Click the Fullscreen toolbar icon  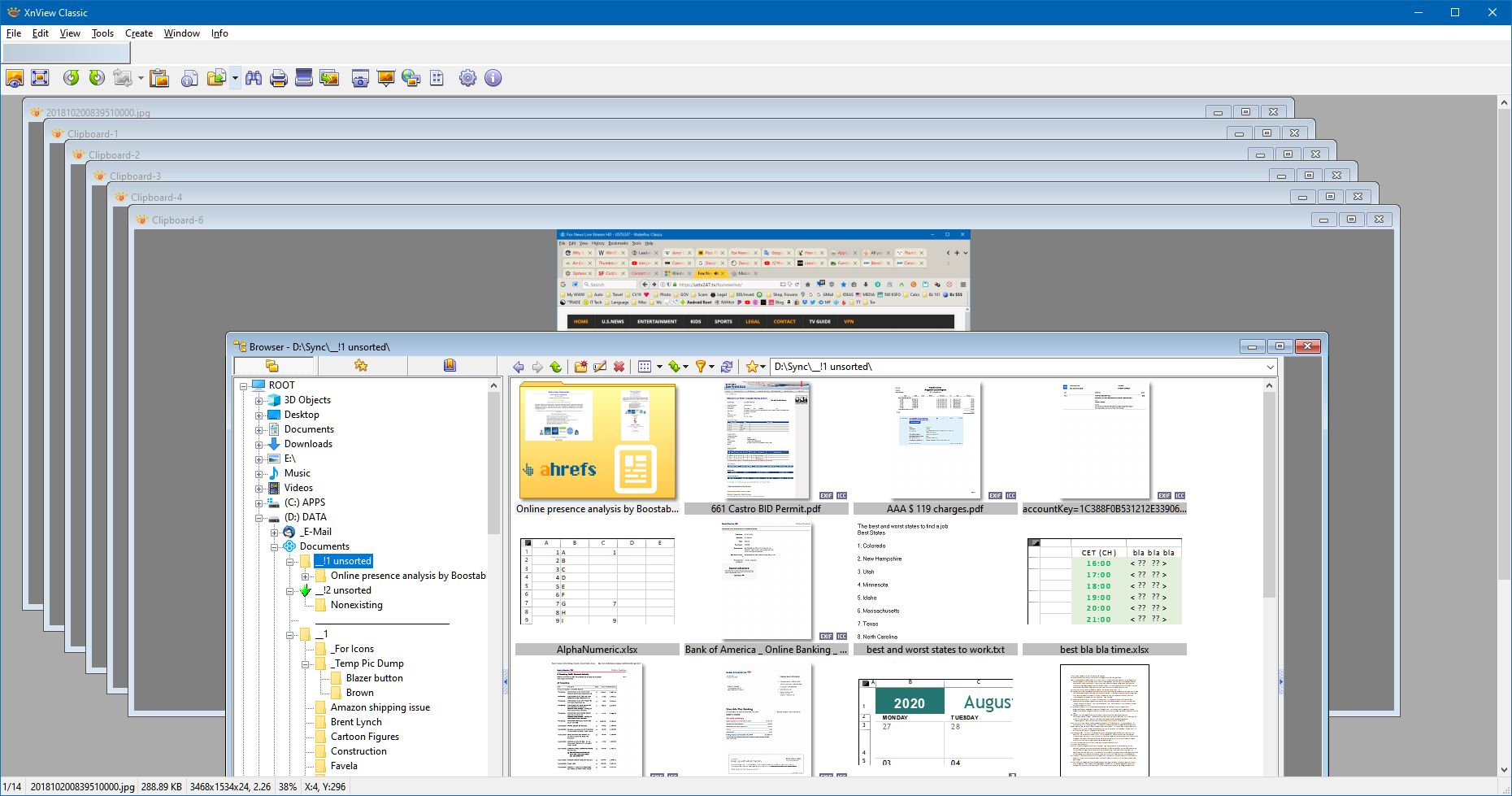click(40, 78)
